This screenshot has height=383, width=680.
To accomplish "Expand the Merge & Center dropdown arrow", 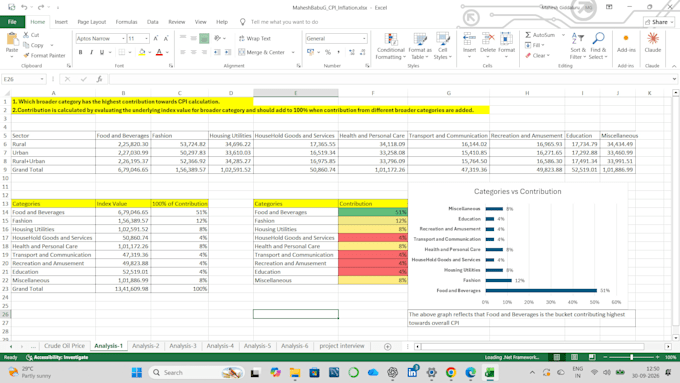I will (x=293, y=52).
